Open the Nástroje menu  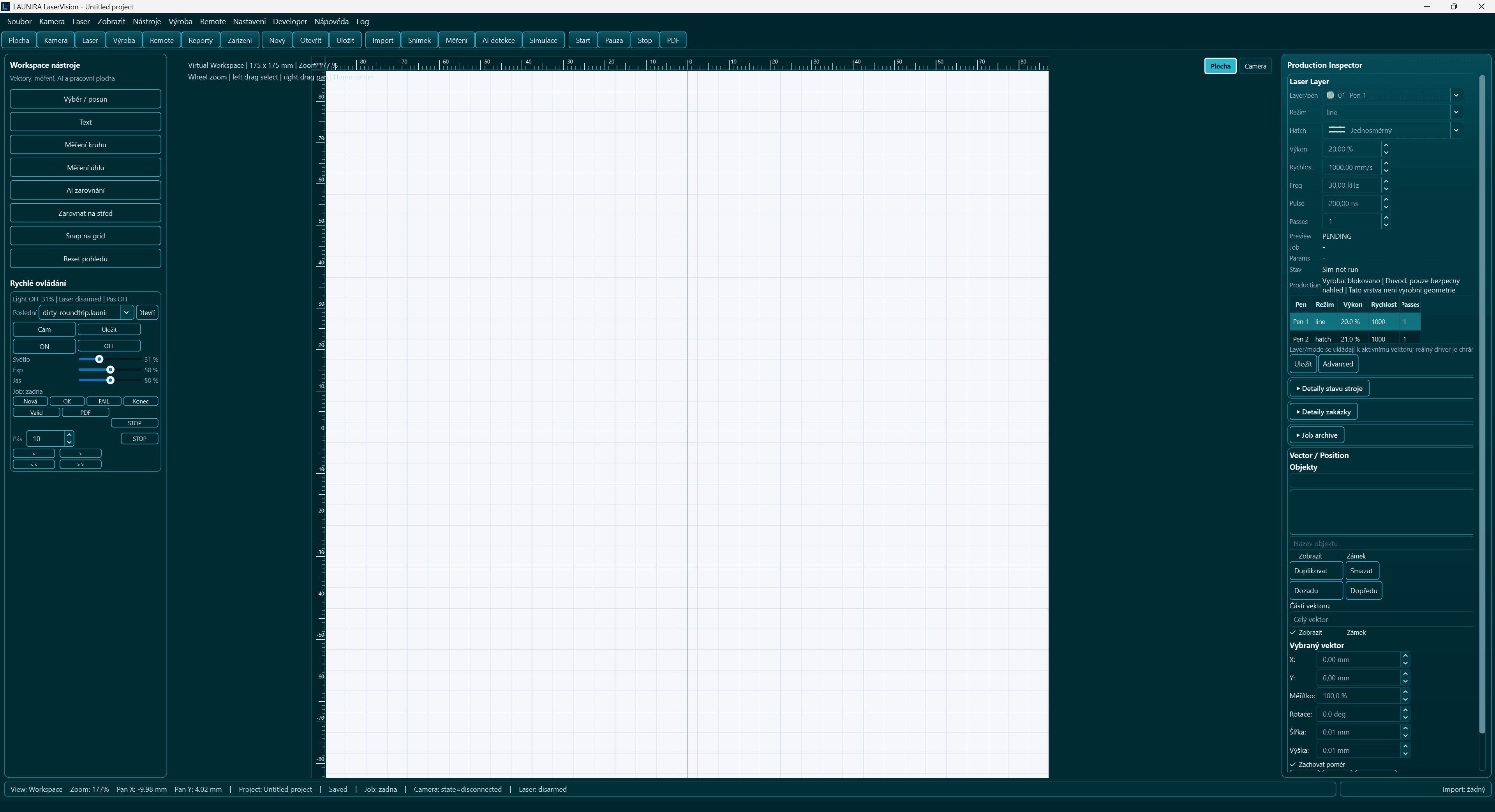click(147, 21)
